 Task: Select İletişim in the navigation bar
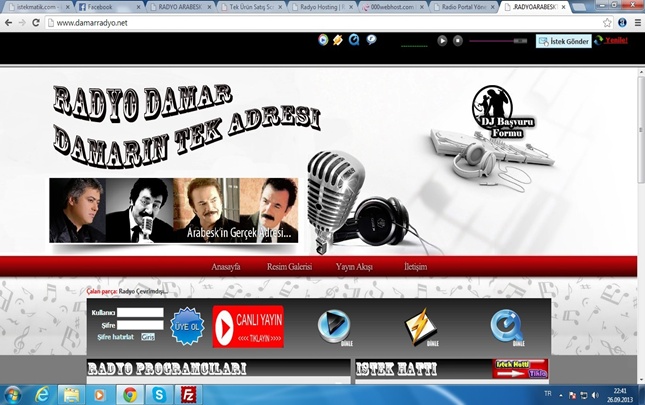coord(415,267)
